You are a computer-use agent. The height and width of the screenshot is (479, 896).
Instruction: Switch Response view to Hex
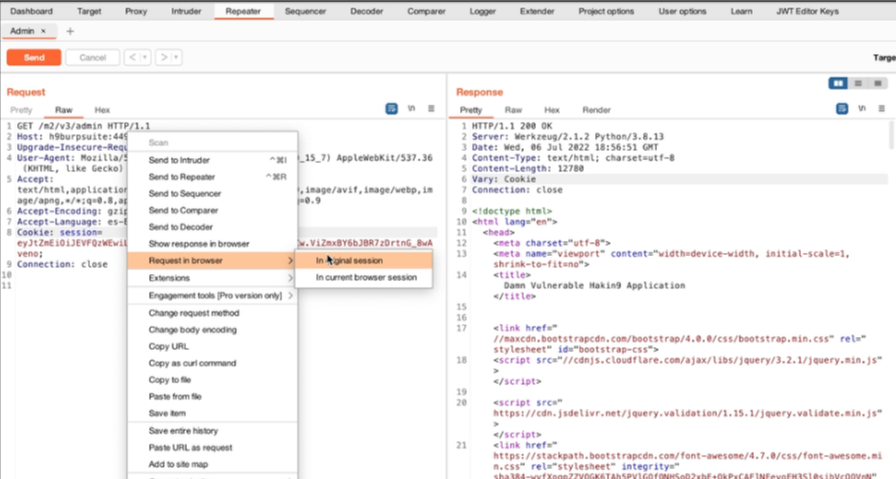pos(551,110)
